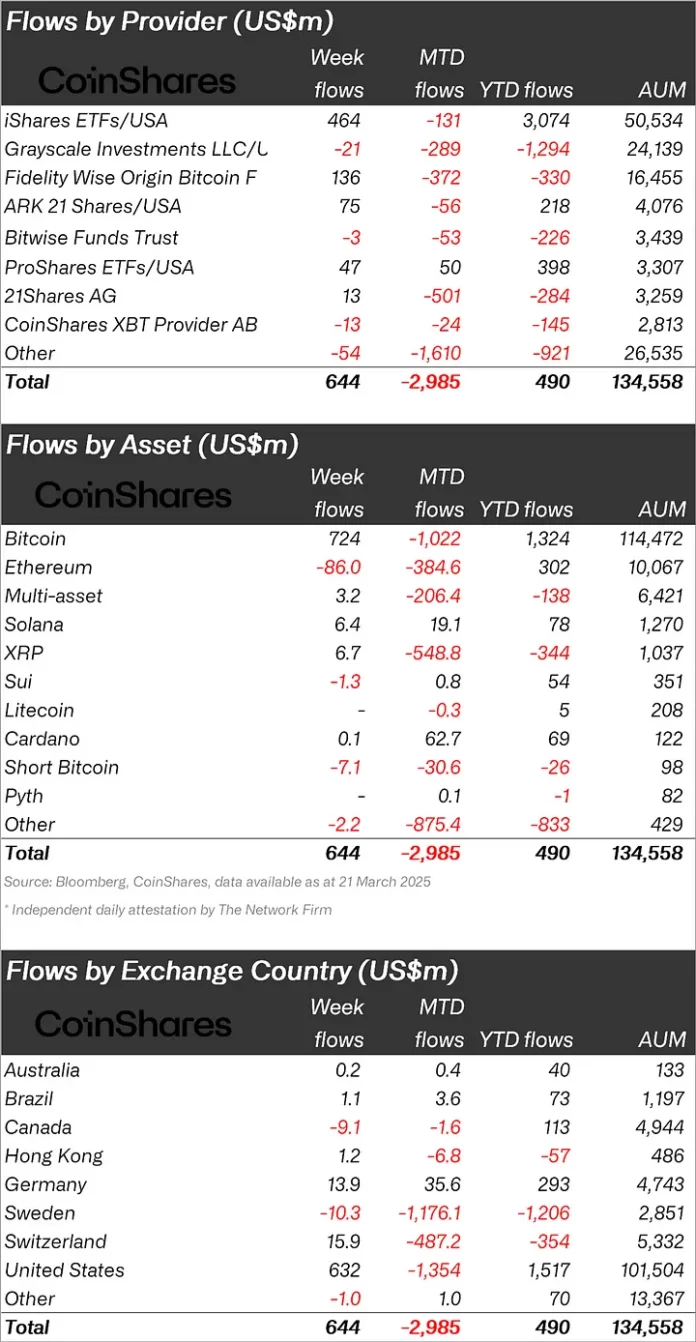Select the XRP asset row label

(24, 653)
